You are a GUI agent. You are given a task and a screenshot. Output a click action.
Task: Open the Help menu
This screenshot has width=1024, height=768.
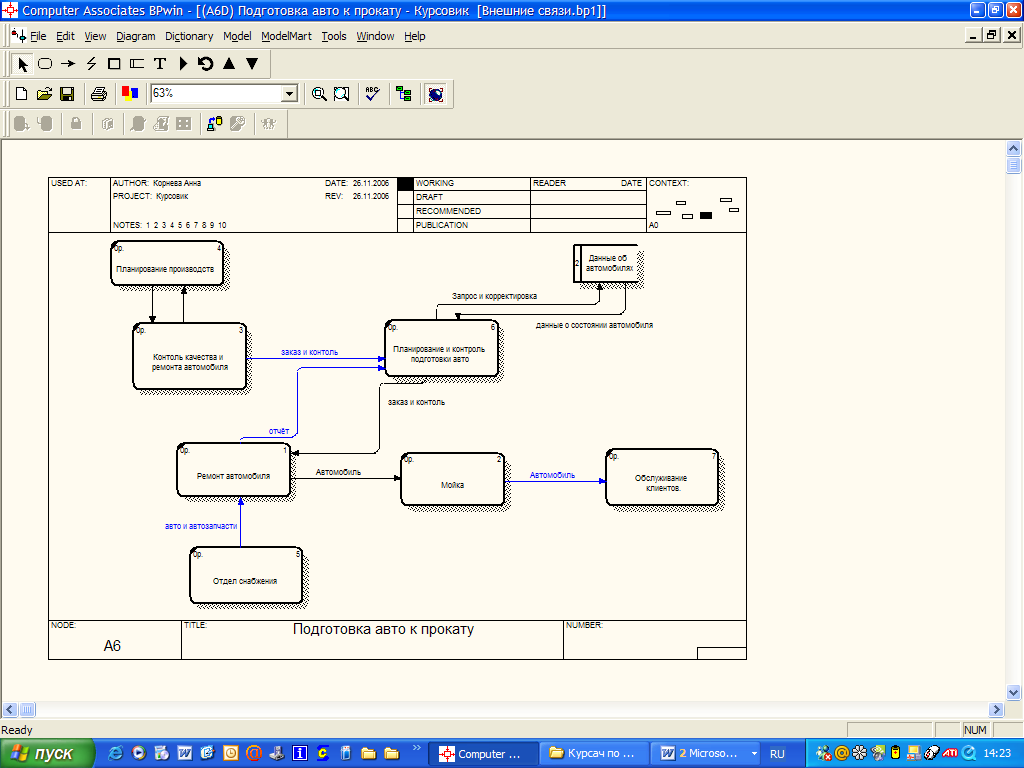point(415,37)
